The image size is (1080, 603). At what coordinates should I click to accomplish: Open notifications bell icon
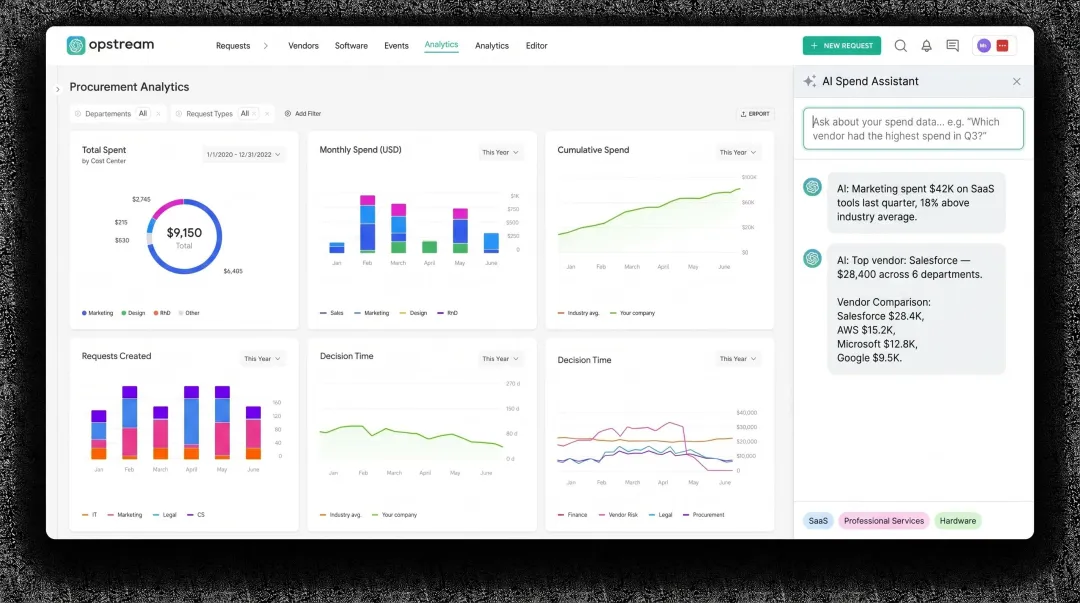click(926, 45)
